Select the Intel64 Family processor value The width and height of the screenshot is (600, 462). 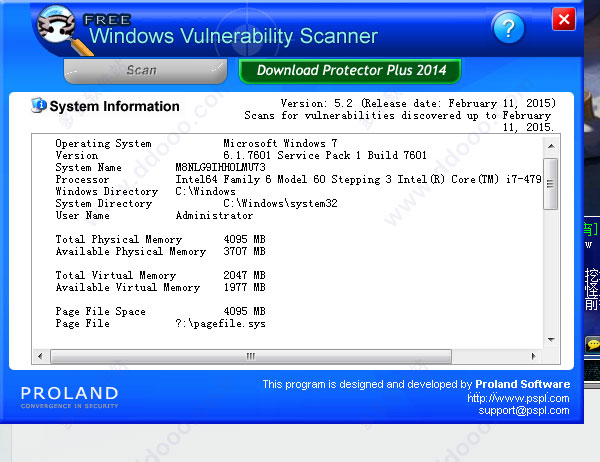pyautogui.click(x=359, y=179)
